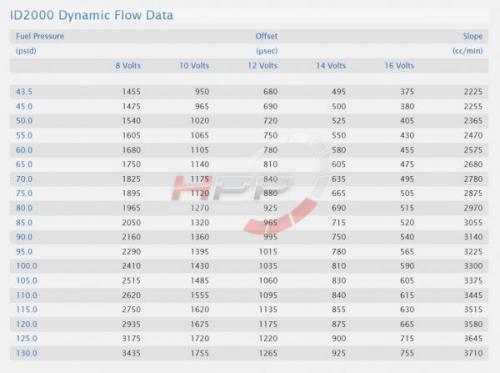
Task: Click the cc/min units label
Action: pyautogui.click(x=468, y=51)
